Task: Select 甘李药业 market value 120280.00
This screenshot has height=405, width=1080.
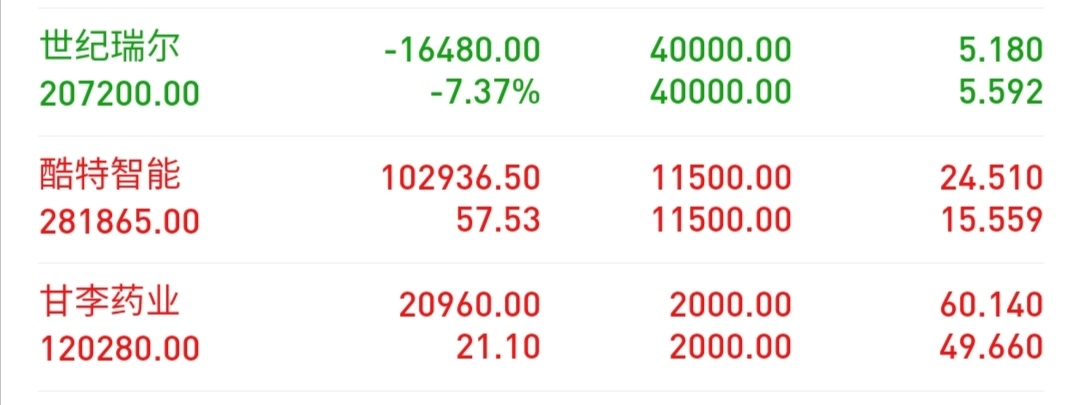Action: pos(120,349)
